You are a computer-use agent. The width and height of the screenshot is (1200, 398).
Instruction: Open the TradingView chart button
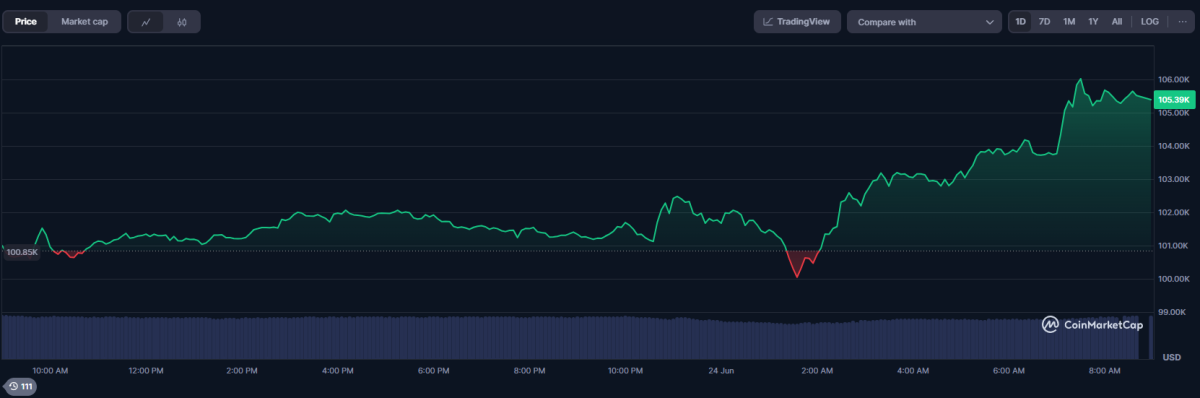pos(797,22)
